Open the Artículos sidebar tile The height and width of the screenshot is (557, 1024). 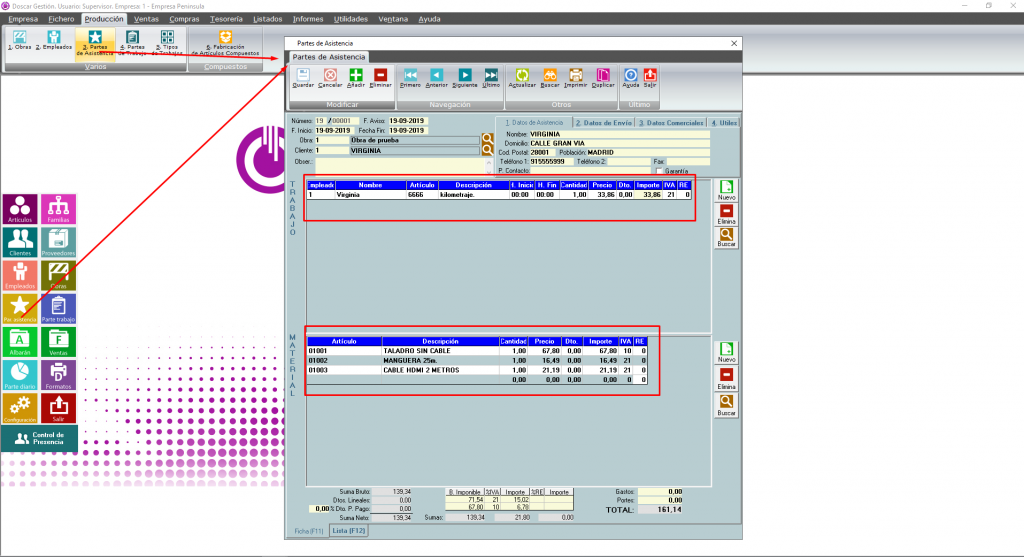pos(20,209)
